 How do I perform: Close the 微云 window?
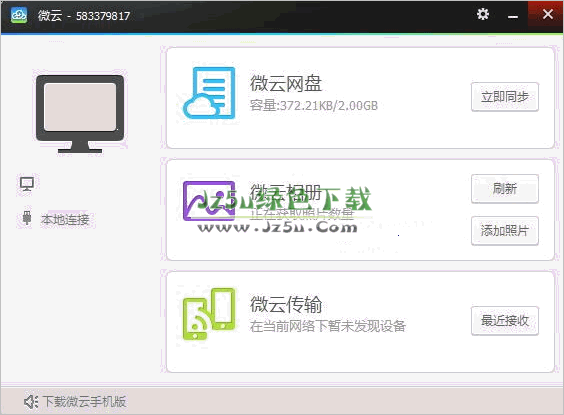(548, 14)
